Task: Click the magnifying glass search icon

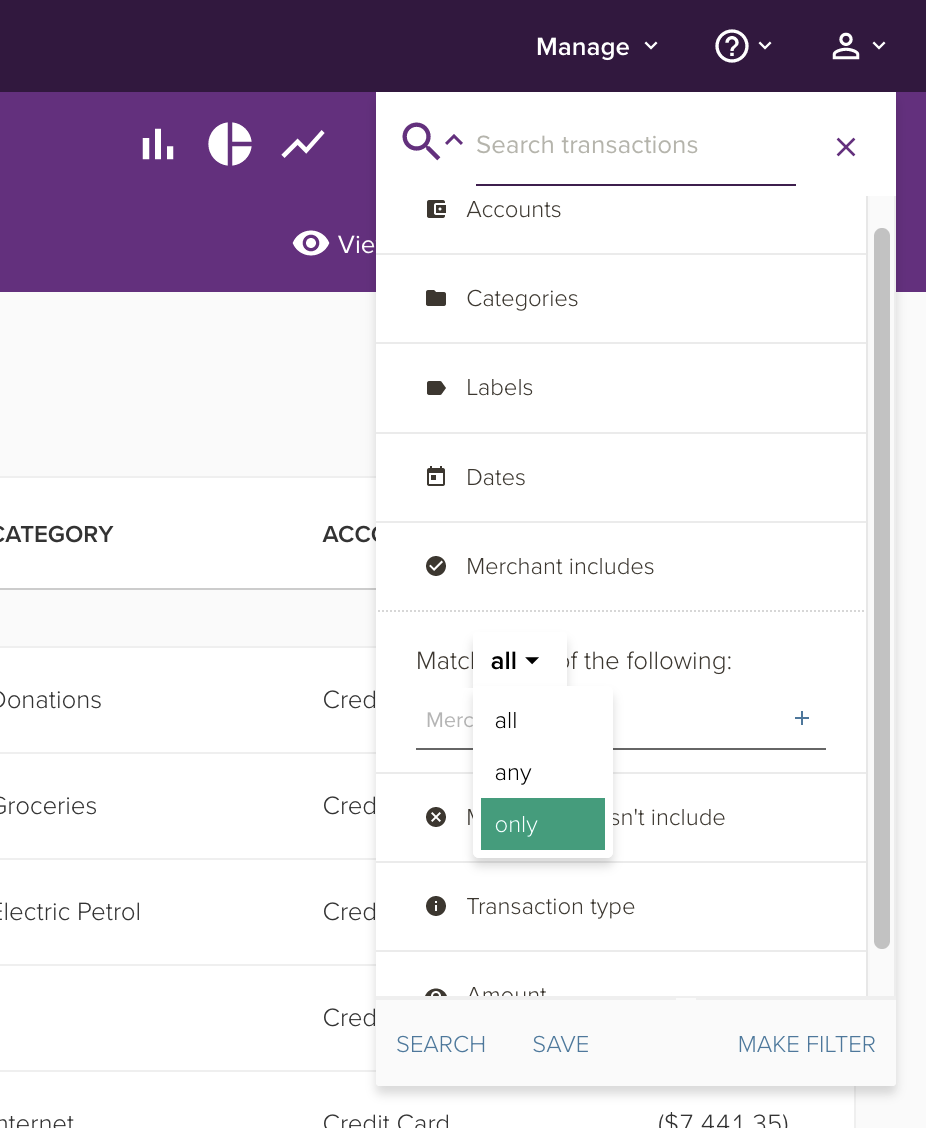Action: point(421,143)
